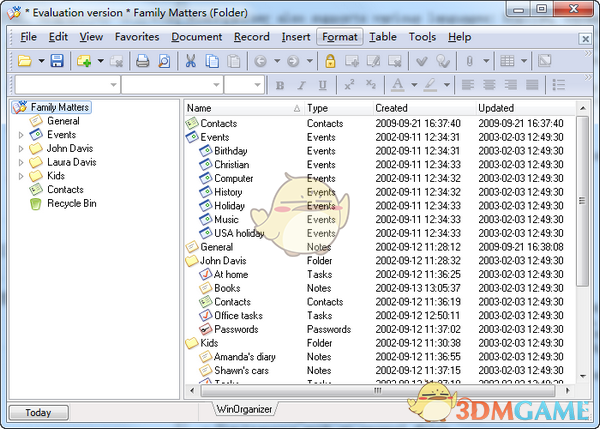The image size is (600, 429).
Task: Click the Today button
Action: click(x=38, y=413)
